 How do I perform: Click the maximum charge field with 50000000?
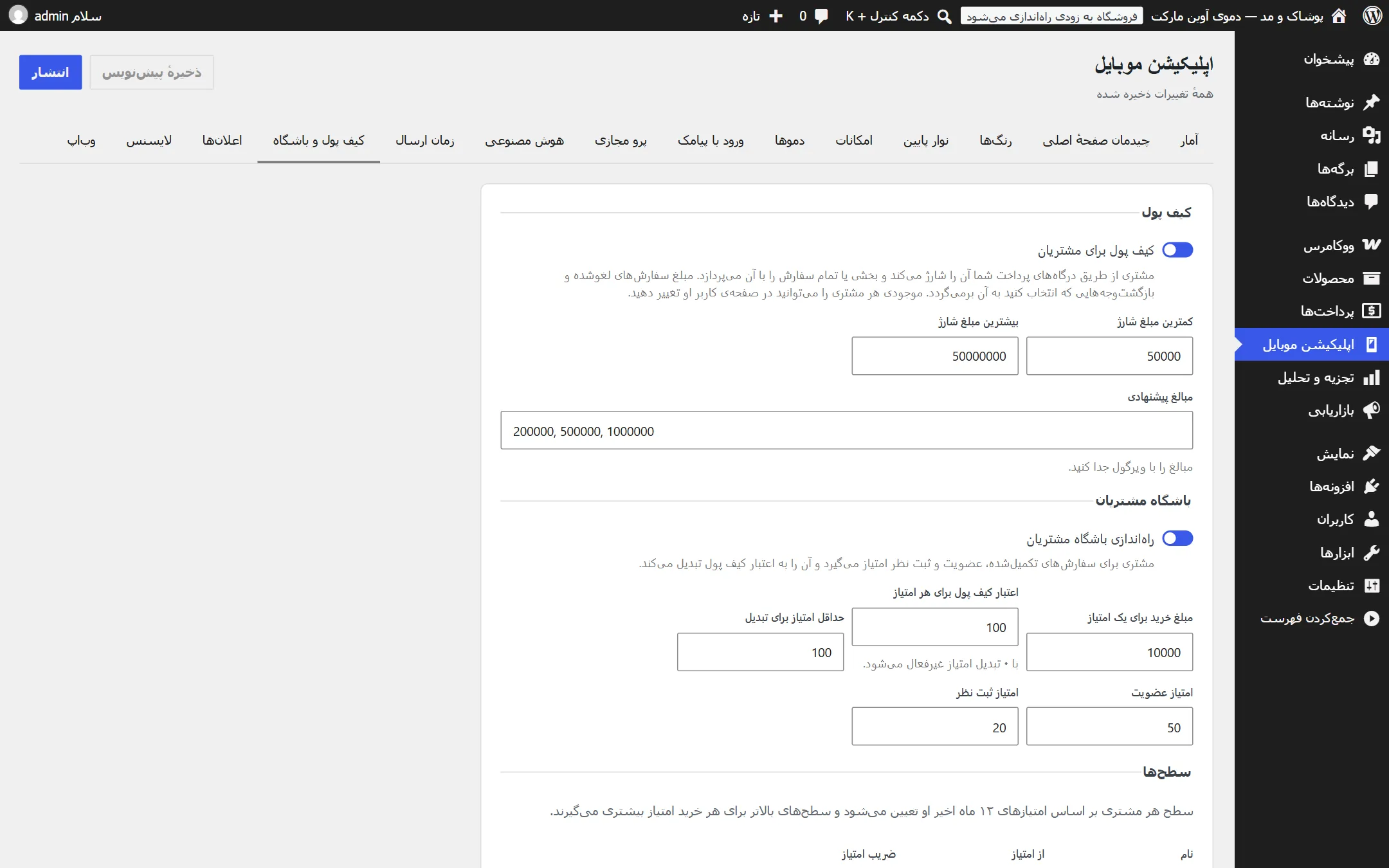tap(935, 356)
